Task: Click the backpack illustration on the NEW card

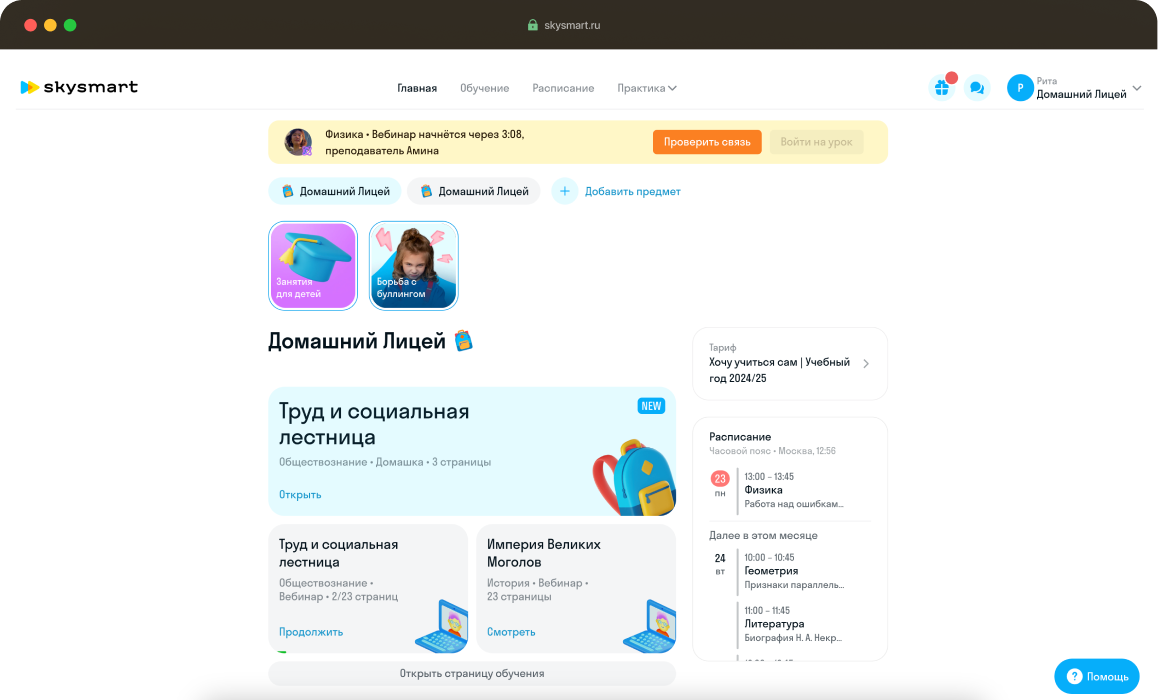Action: [634, 477]
